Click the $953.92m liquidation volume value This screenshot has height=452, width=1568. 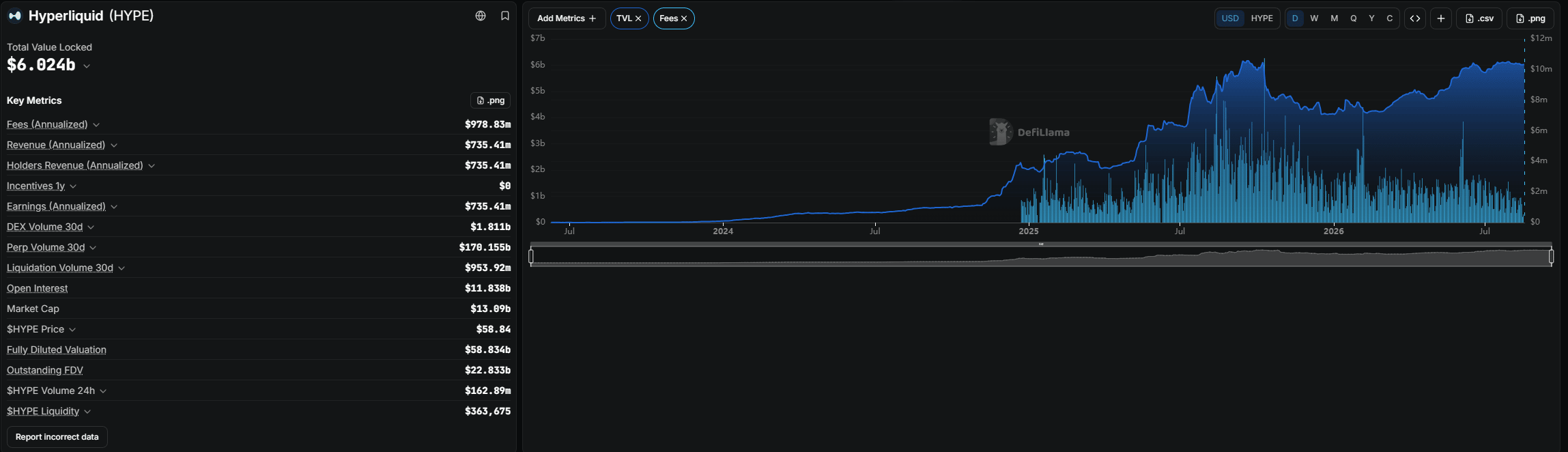pyautogui.click(x=487, y=268)
